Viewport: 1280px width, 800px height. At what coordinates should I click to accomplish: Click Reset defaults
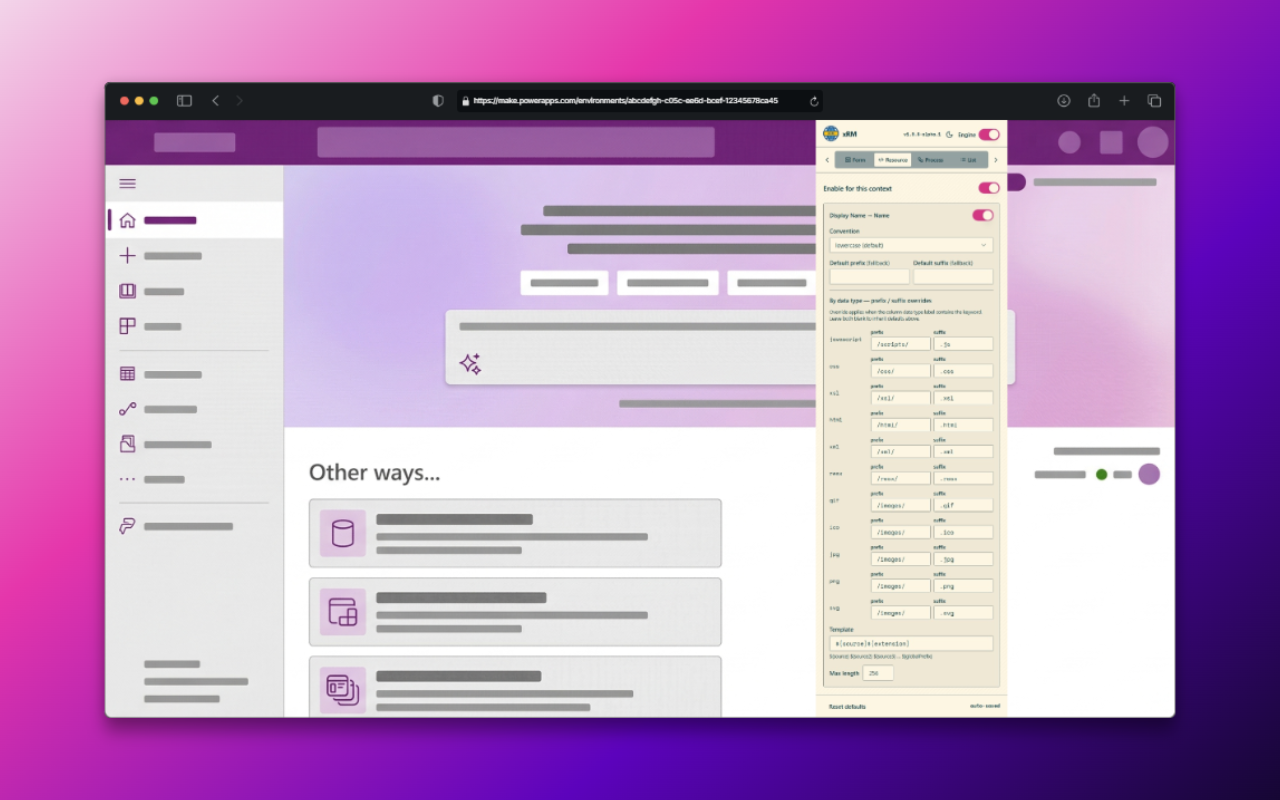click(x=847, y=706)
